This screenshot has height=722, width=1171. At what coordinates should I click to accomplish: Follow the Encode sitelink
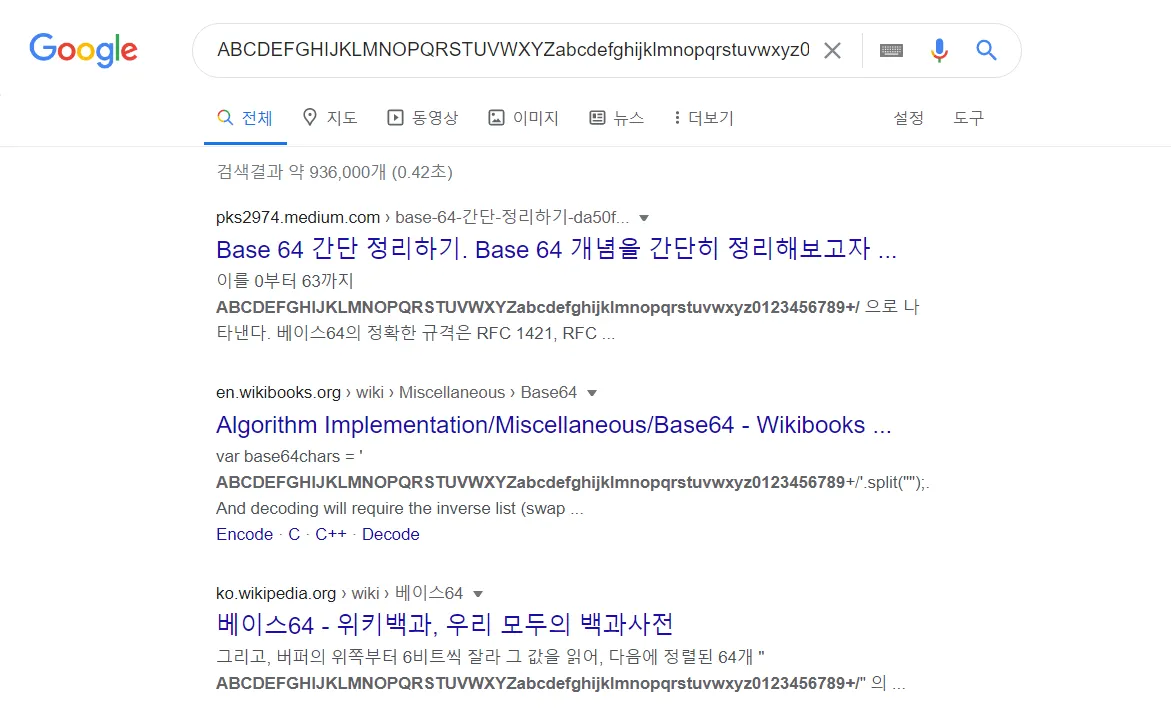pos(244,535)
